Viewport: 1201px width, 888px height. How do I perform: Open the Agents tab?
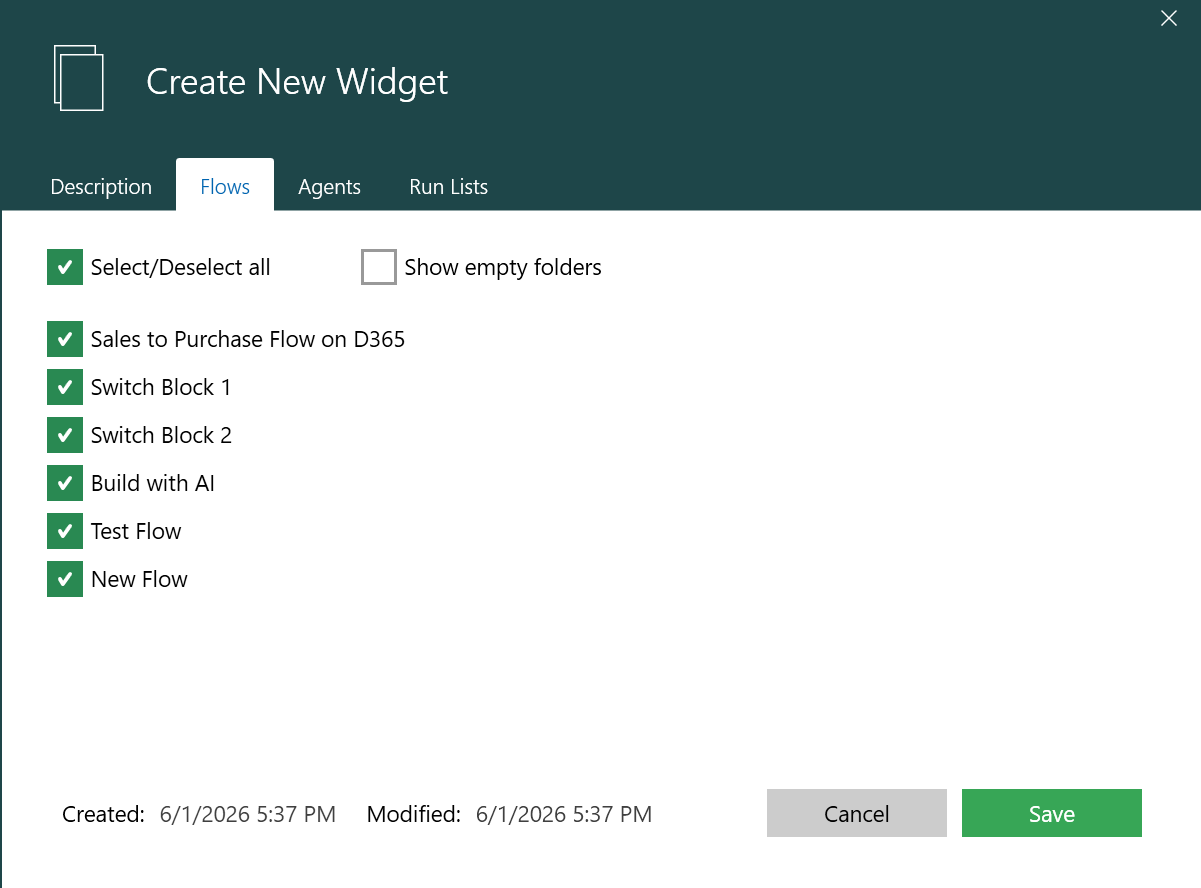(x=329, y=186)
